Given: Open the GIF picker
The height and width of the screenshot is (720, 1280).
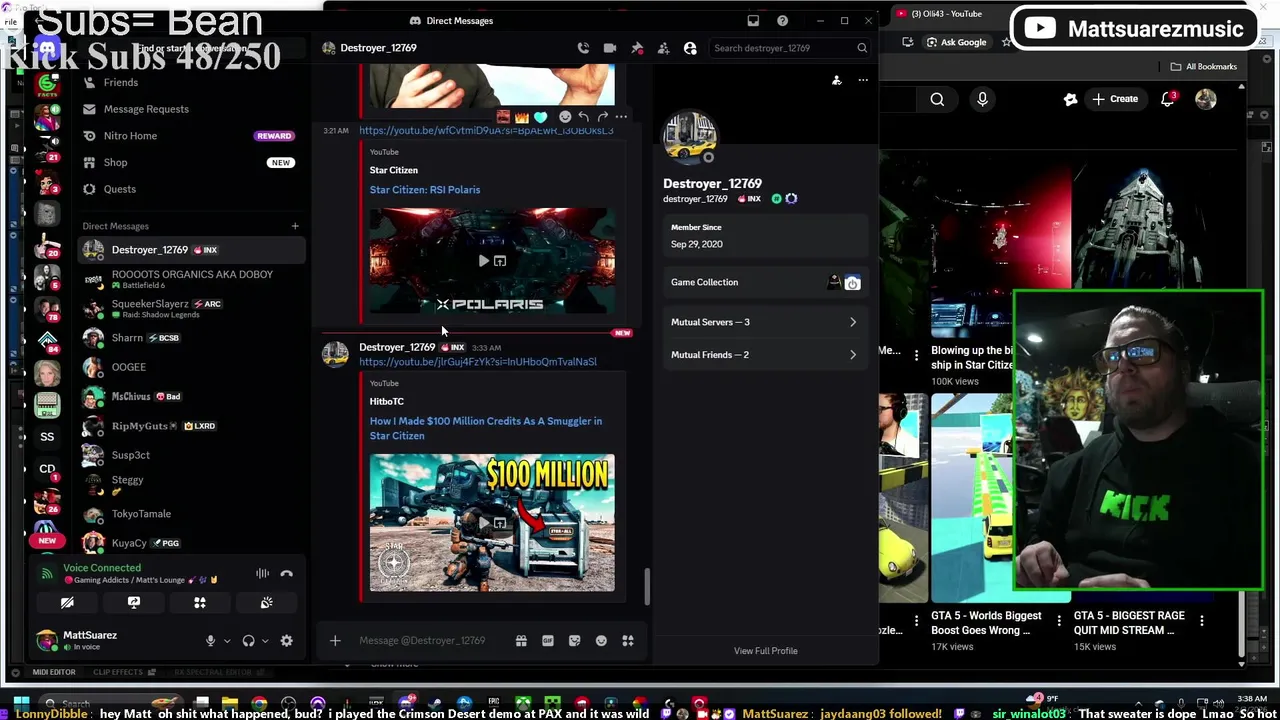Looking at the screenshot, I should (548, 641).
